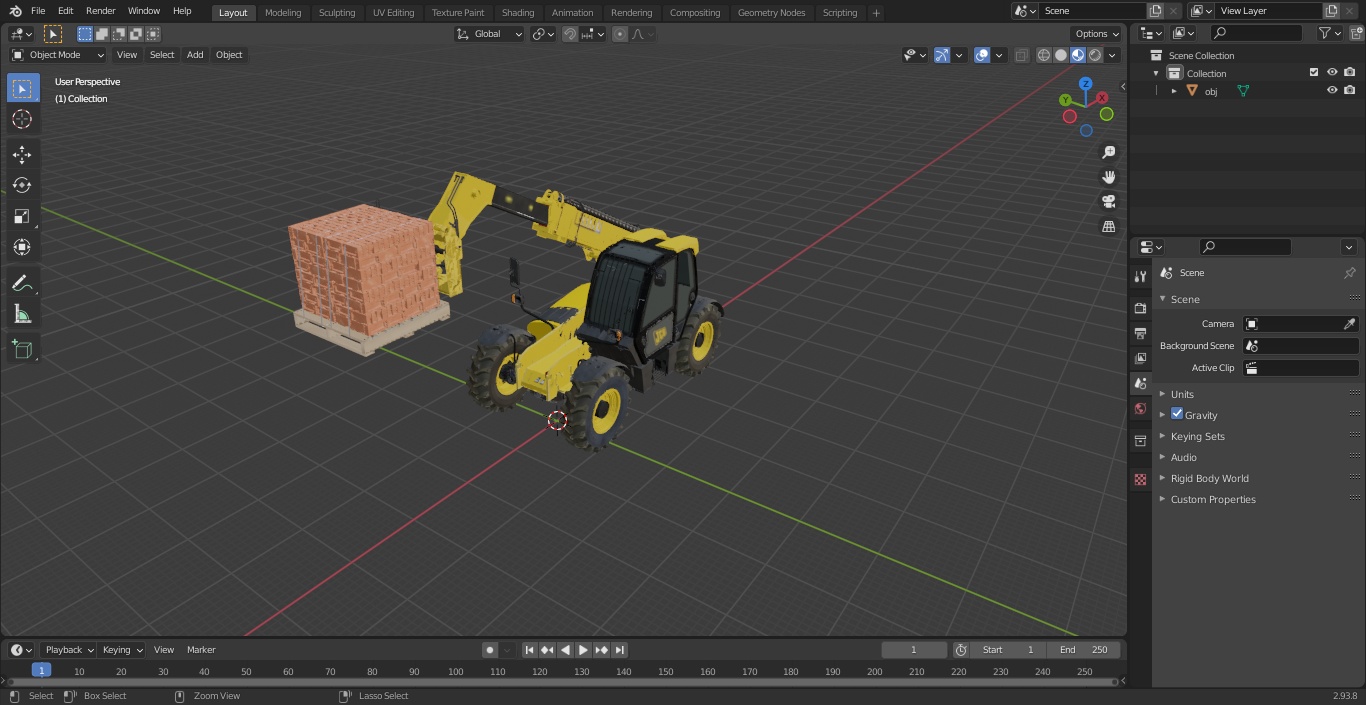Expand the obj item in outliner

pos(1174,91)
